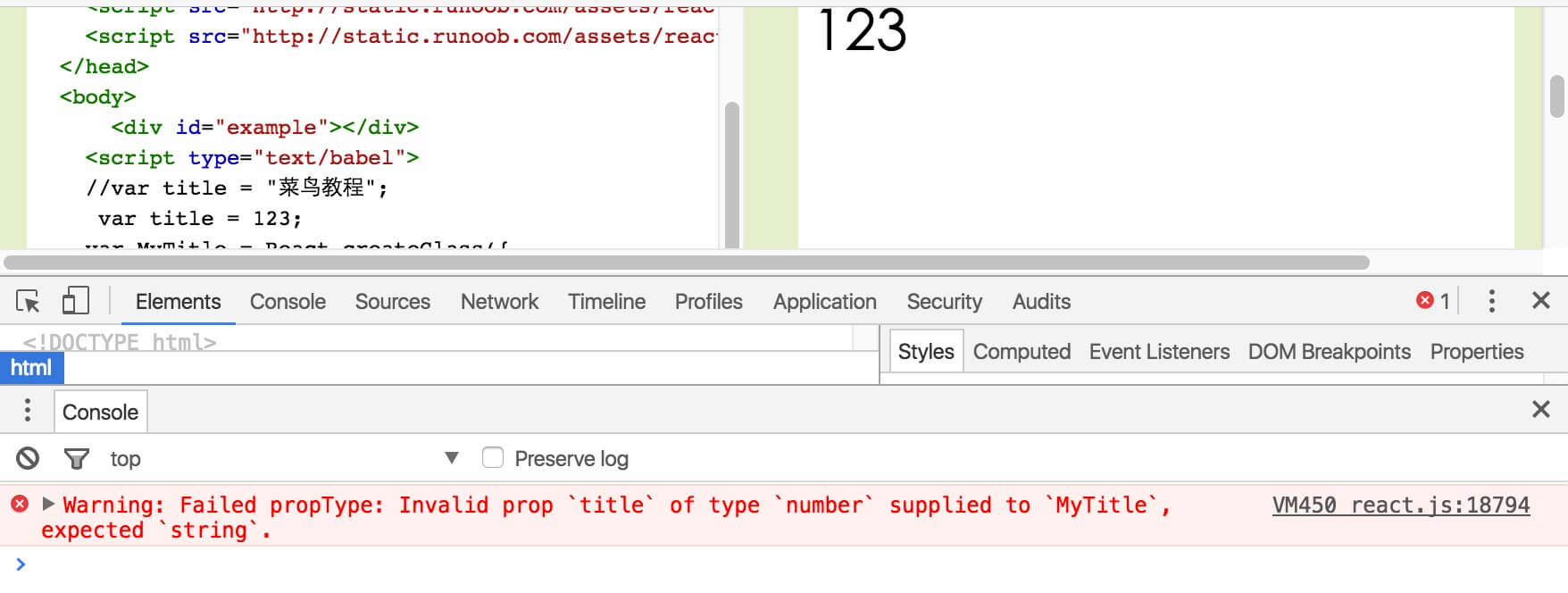1568x593 pixels.
Task: Open the console drawer three-dot menu
Action: (x=28, y=411)
